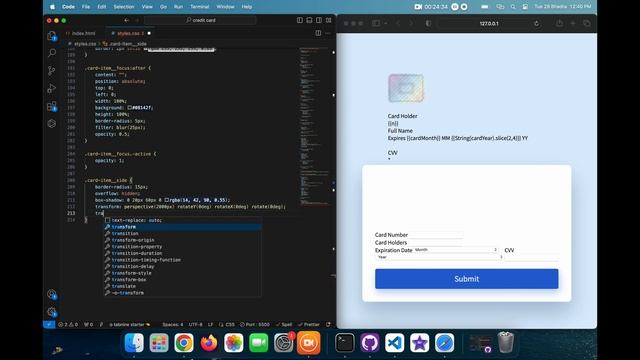The height and width of the screenshot is (360, 640).
Task: Toggle the primary side bar layout icon
Action: [300, 20]
